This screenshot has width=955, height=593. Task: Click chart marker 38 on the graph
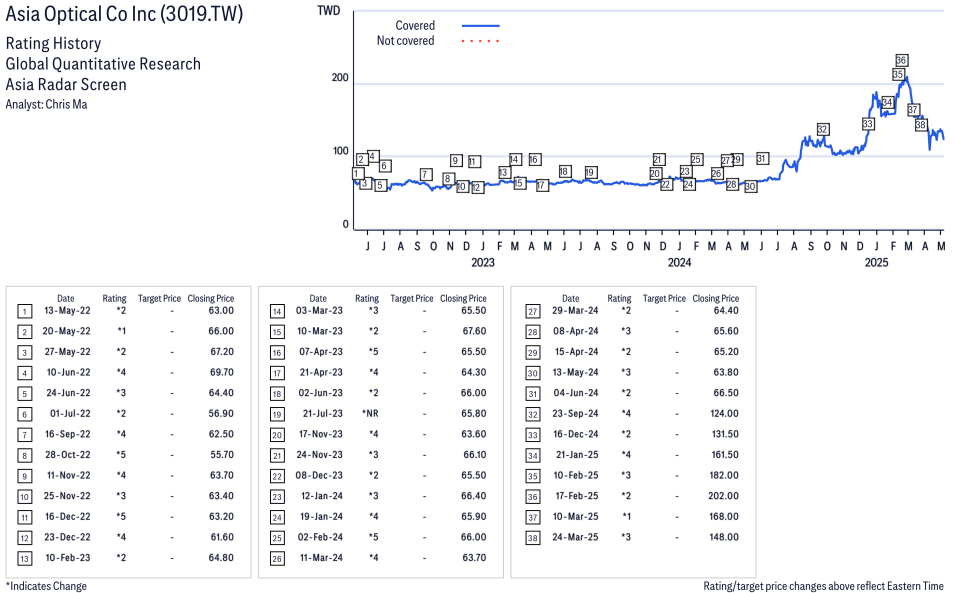(x=921, y=125)
